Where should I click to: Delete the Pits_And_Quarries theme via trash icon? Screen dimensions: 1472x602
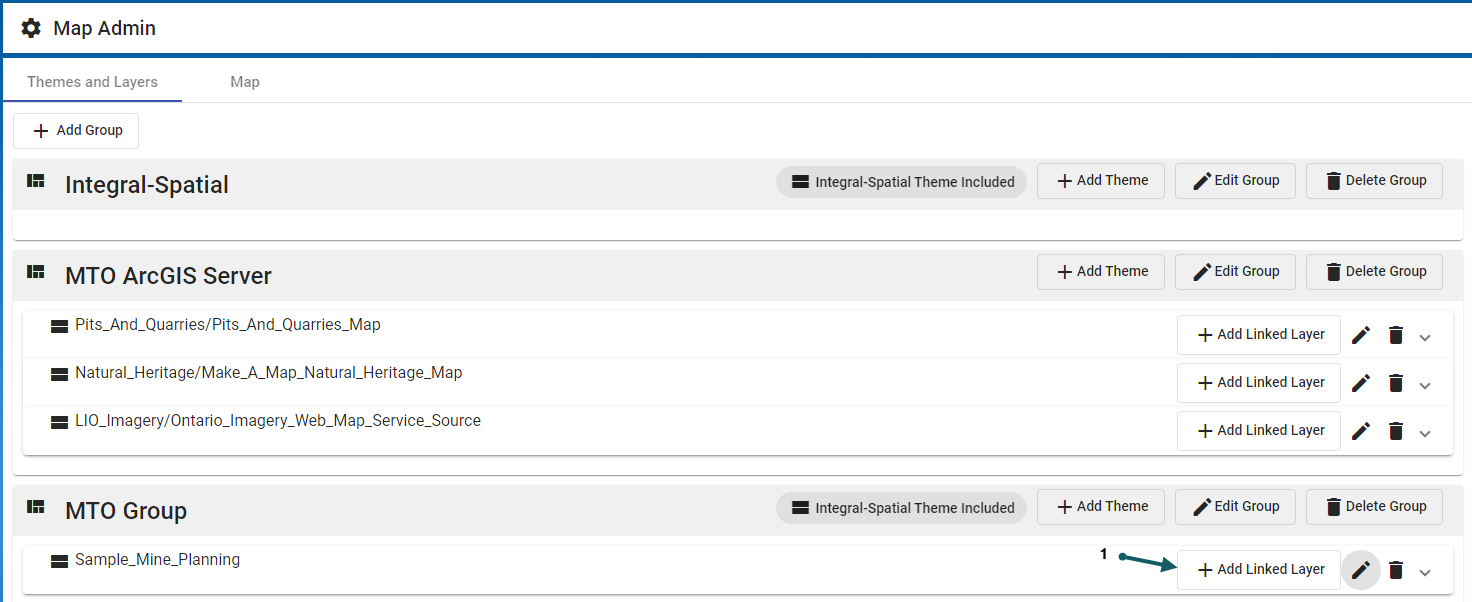click(x=1396, y=335)
